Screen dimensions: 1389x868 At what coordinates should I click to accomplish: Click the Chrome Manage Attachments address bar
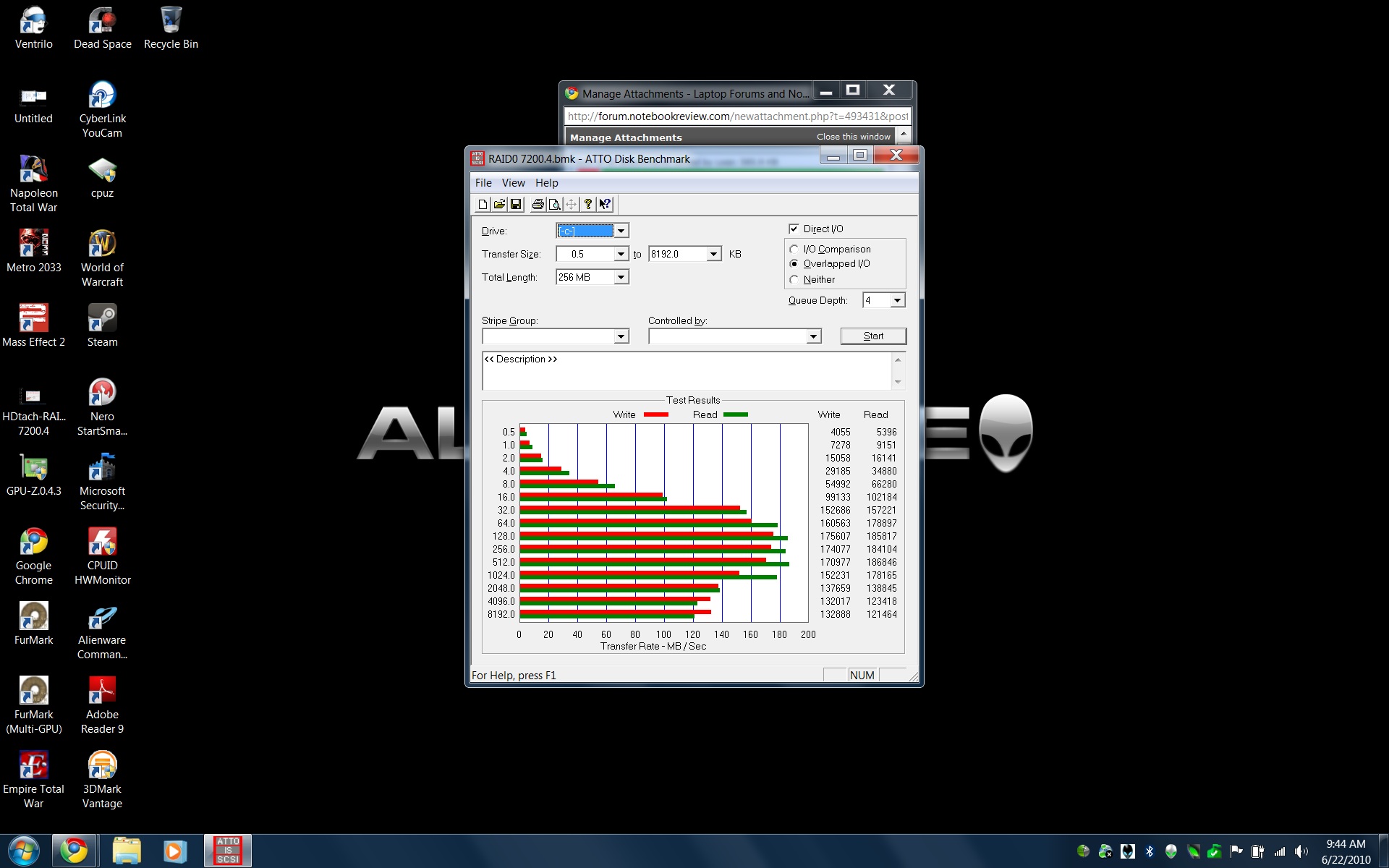pyautogui.click(x=737, y=116)
